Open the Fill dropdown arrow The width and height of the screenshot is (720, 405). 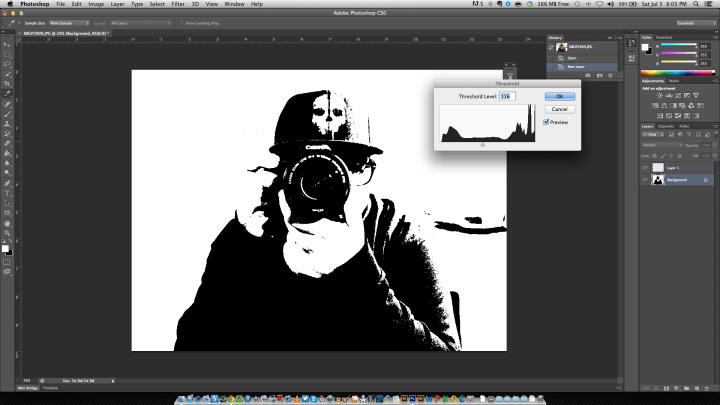[x=714, y=156]
